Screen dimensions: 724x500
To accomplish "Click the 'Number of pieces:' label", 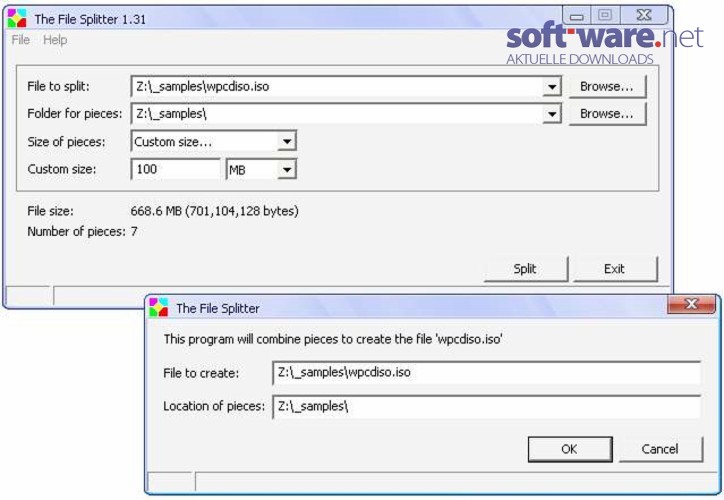I will (x=76, y=231).
